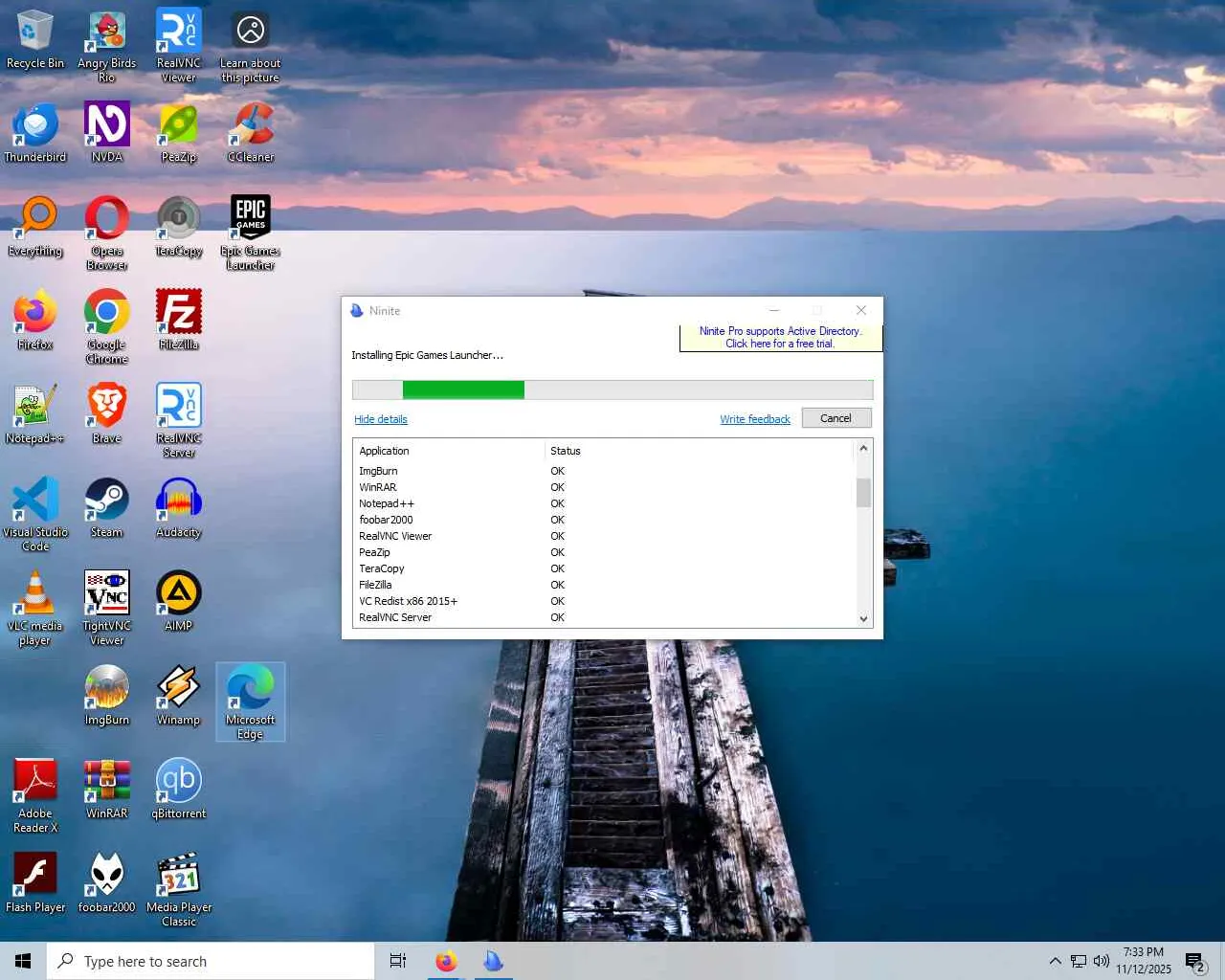
Task: Select the RealVNC Viewer row in Ninite list
Action: 603,536
